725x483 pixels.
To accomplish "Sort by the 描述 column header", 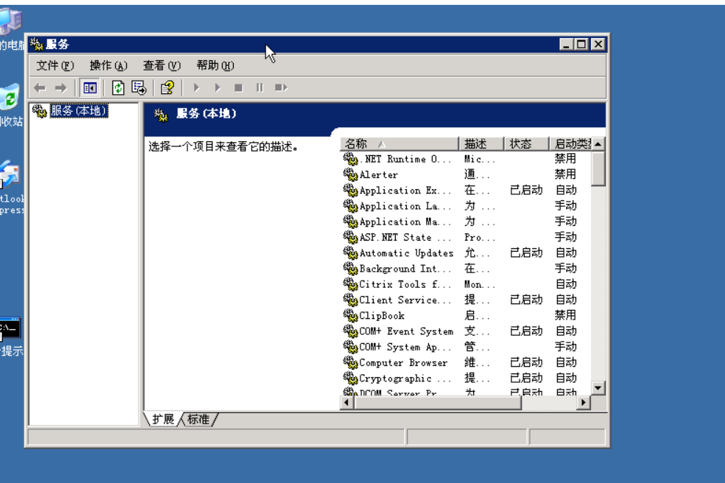I will click(481, 144).
